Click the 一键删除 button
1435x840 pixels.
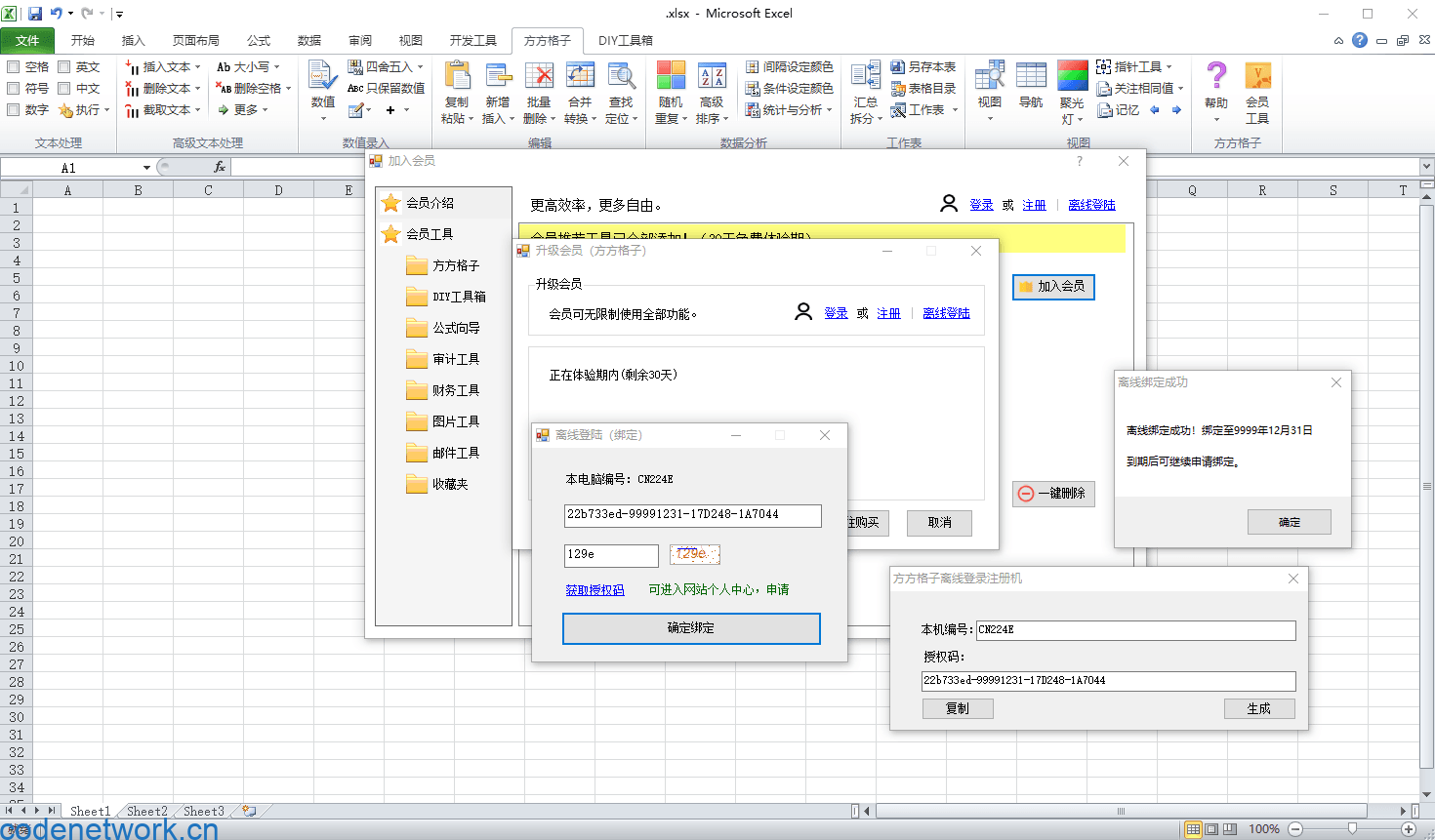(1053, 494)
